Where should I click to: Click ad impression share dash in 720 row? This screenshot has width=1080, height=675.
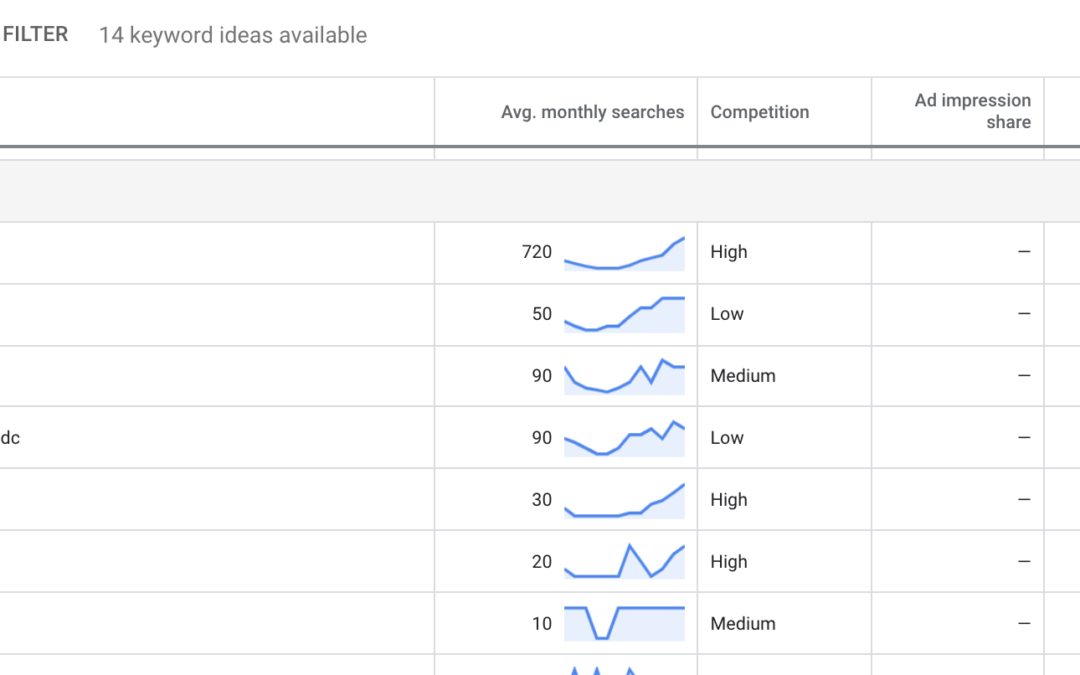(x=1023, y=252)
